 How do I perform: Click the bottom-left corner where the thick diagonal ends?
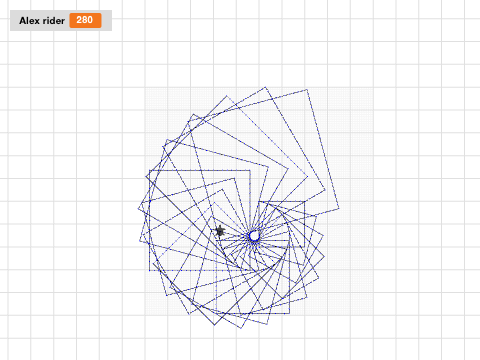[214, 325]
